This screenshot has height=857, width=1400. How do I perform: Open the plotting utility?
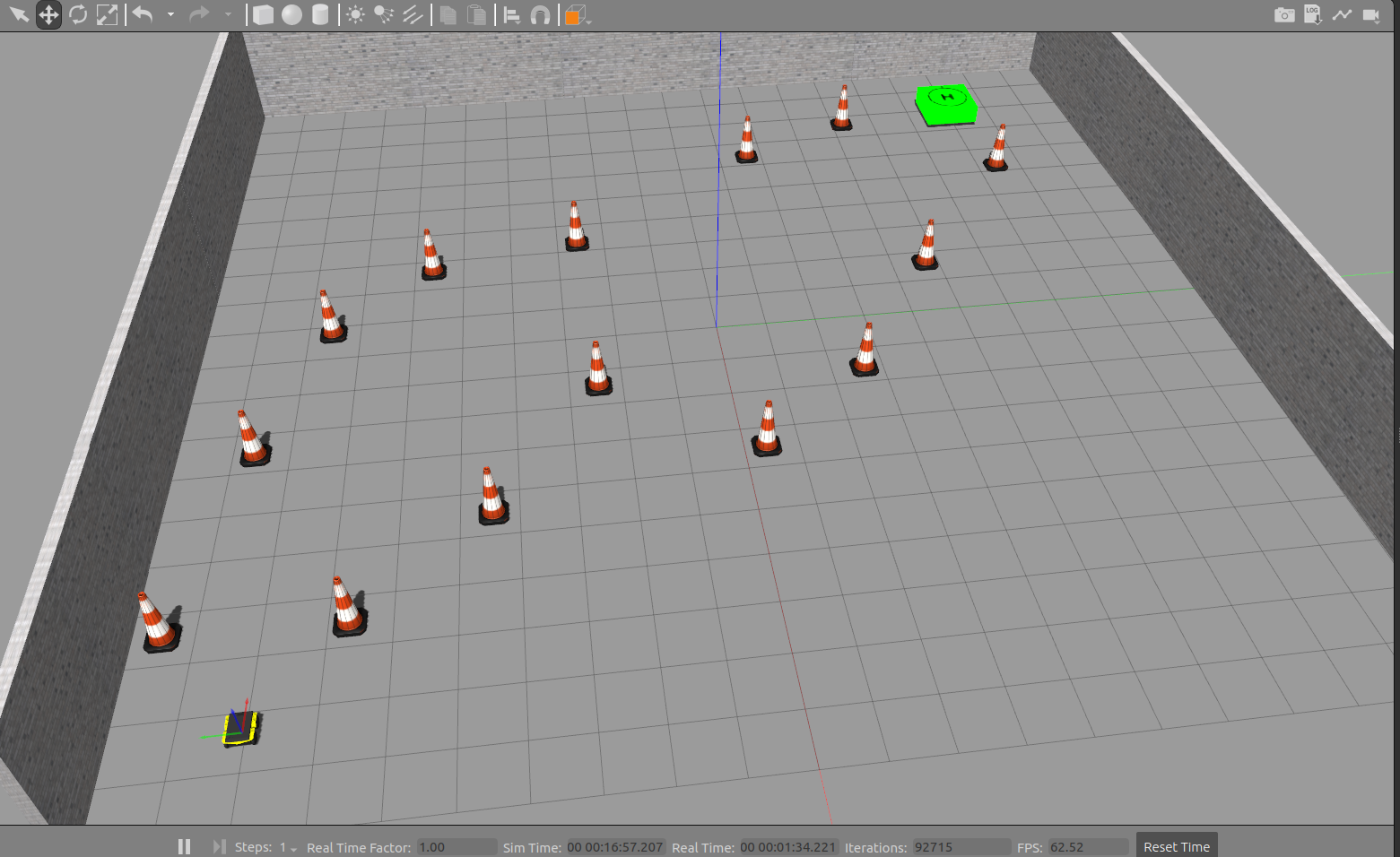coord(1343,14)
